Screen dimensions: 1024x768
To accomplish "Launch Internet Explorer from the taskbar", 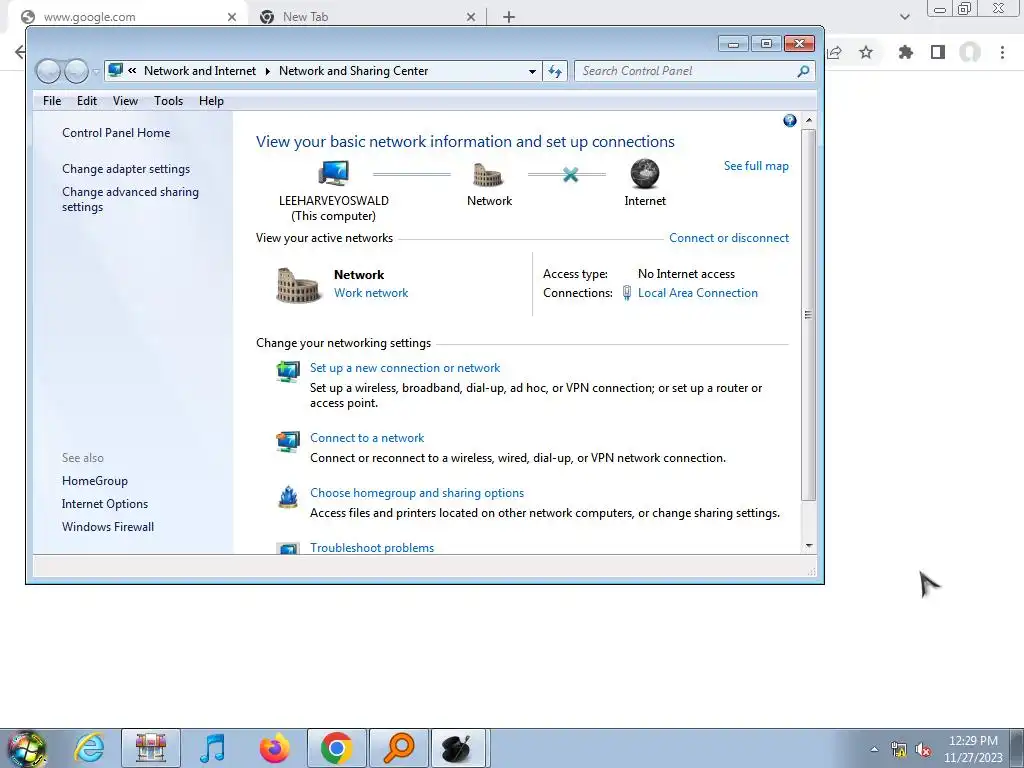I will [89, 748].
